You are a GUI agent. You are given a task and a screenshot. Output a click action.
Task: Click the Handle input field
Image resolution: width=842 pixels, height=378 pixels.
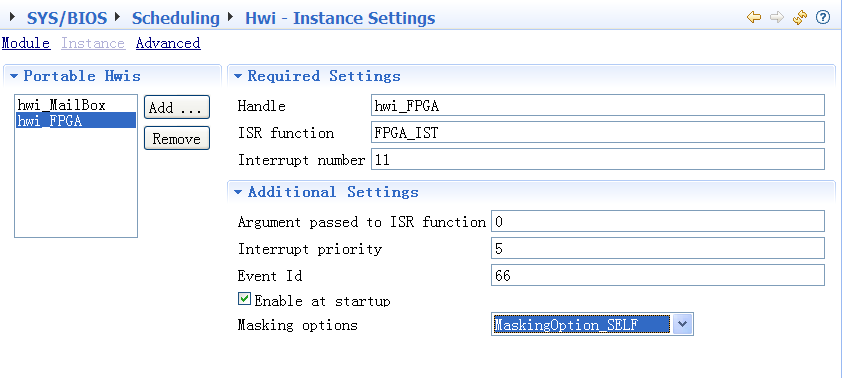598,105
